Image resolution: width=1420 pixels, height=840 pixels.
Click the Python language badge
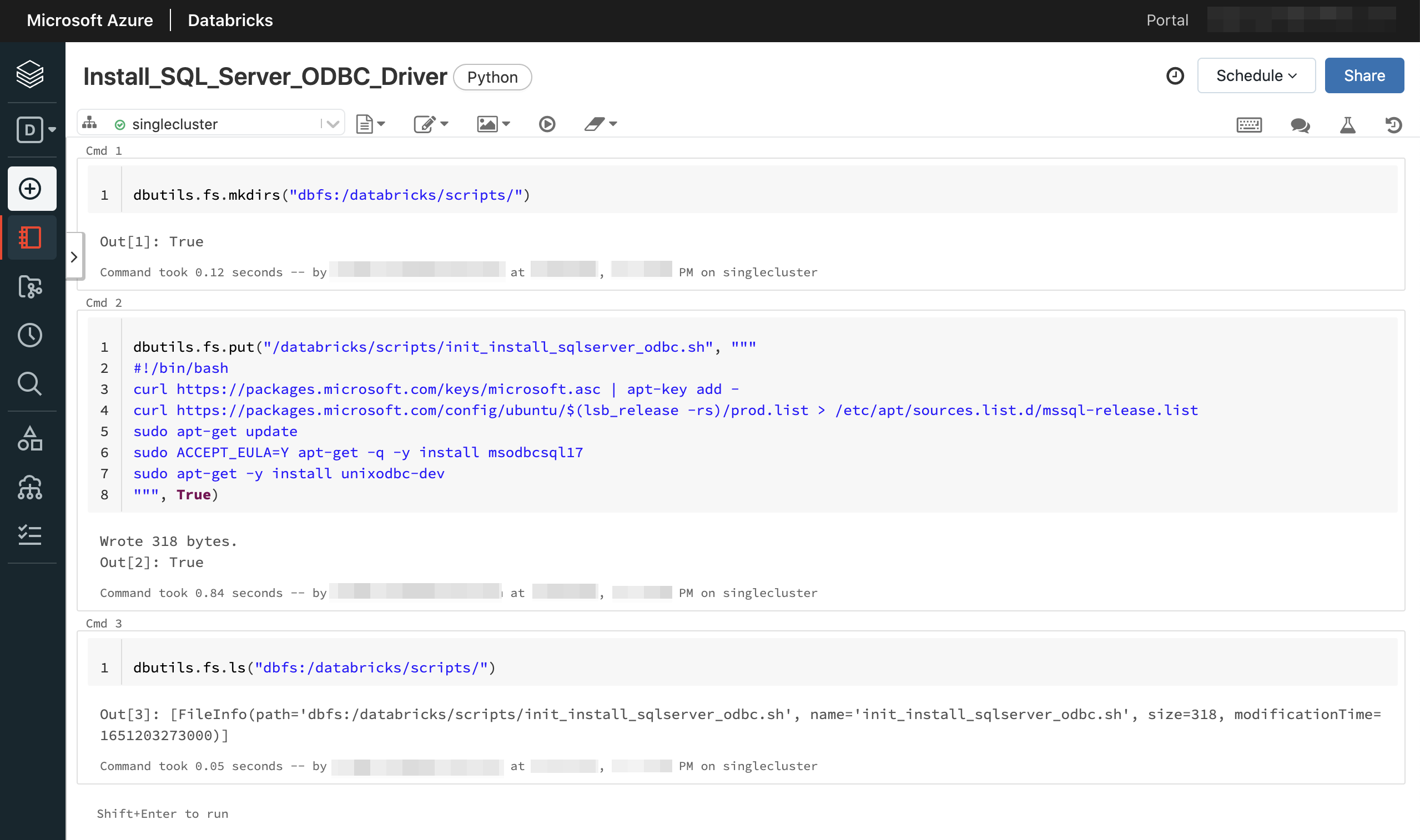tap(492, 77)
